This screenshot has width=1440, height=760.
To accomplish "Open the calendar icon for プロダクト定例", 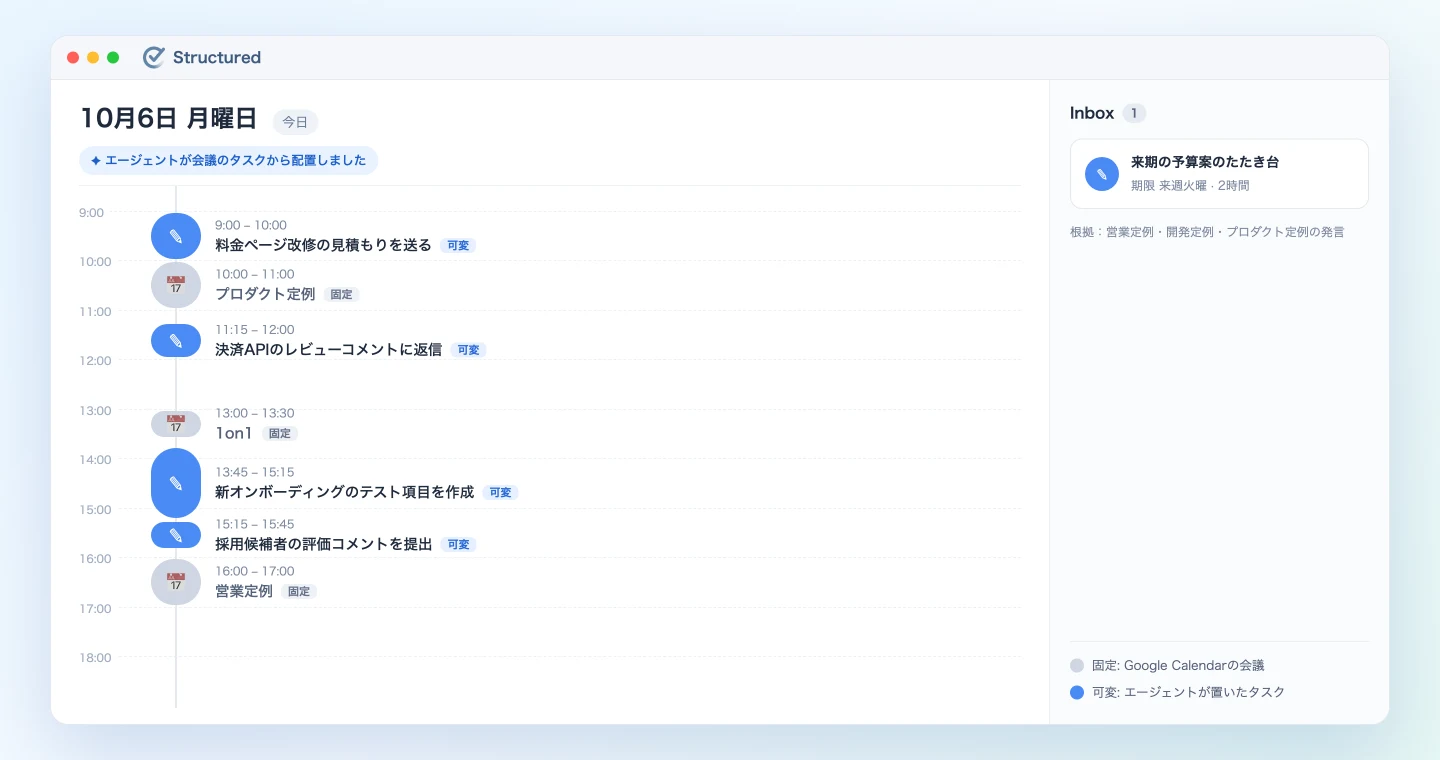I will coord(176,285).
